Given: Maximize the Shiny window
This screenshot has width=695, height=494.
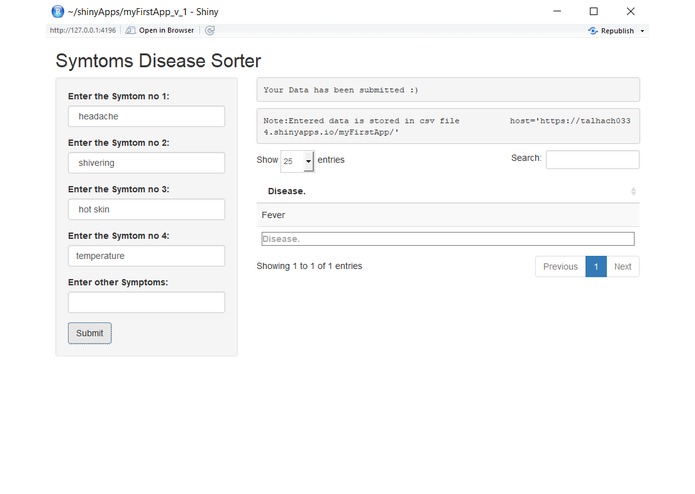Looking at the screenshot, I should pyautogui.click(x=593, y=12).
